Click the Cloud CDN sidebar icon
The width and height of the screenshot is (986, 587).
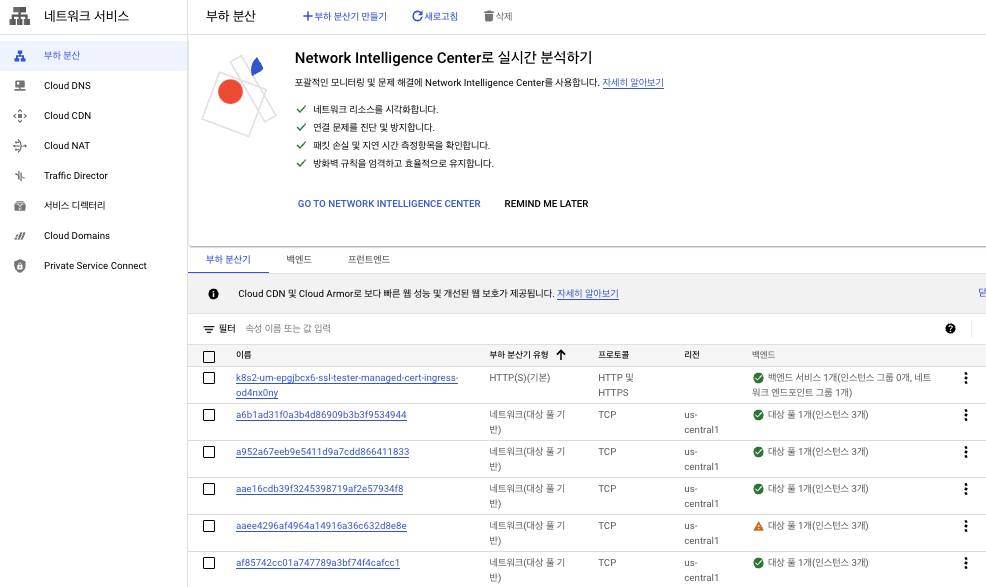click(20, 116)
